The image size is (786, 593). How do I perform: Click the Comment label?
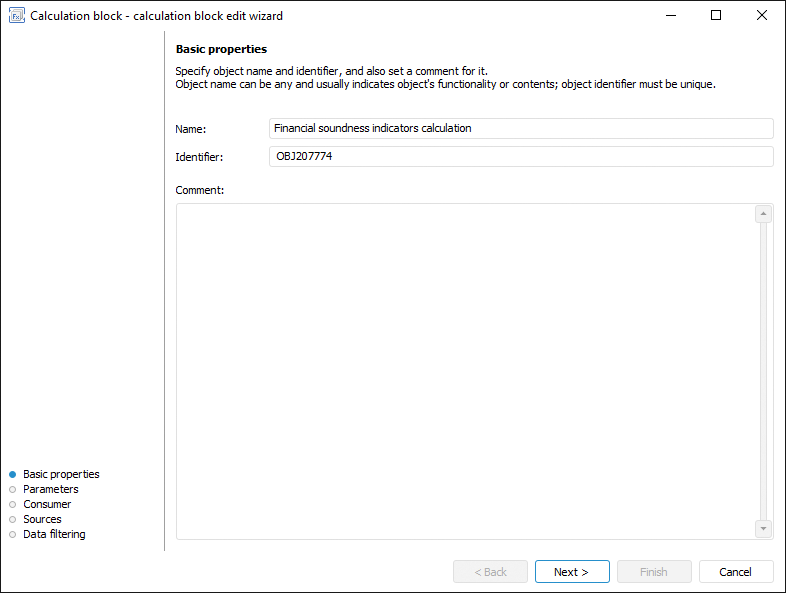tap(200, 189)
